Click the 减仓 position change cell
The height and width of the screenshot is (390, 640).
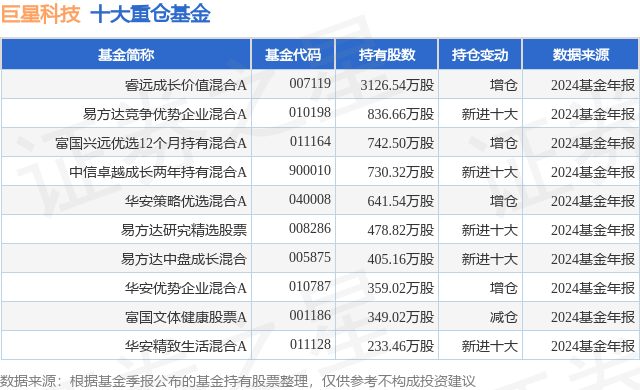click(504, 317)
